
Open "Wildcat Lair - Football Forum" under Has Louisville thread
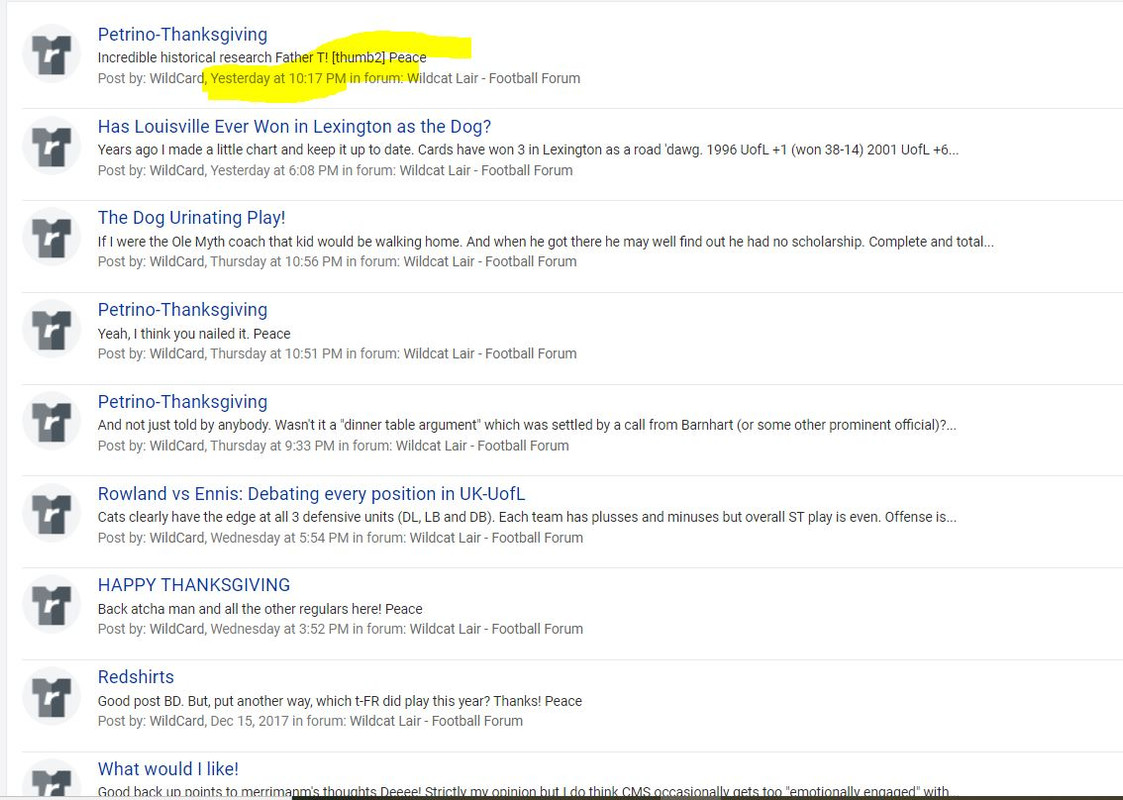point(486,170)
